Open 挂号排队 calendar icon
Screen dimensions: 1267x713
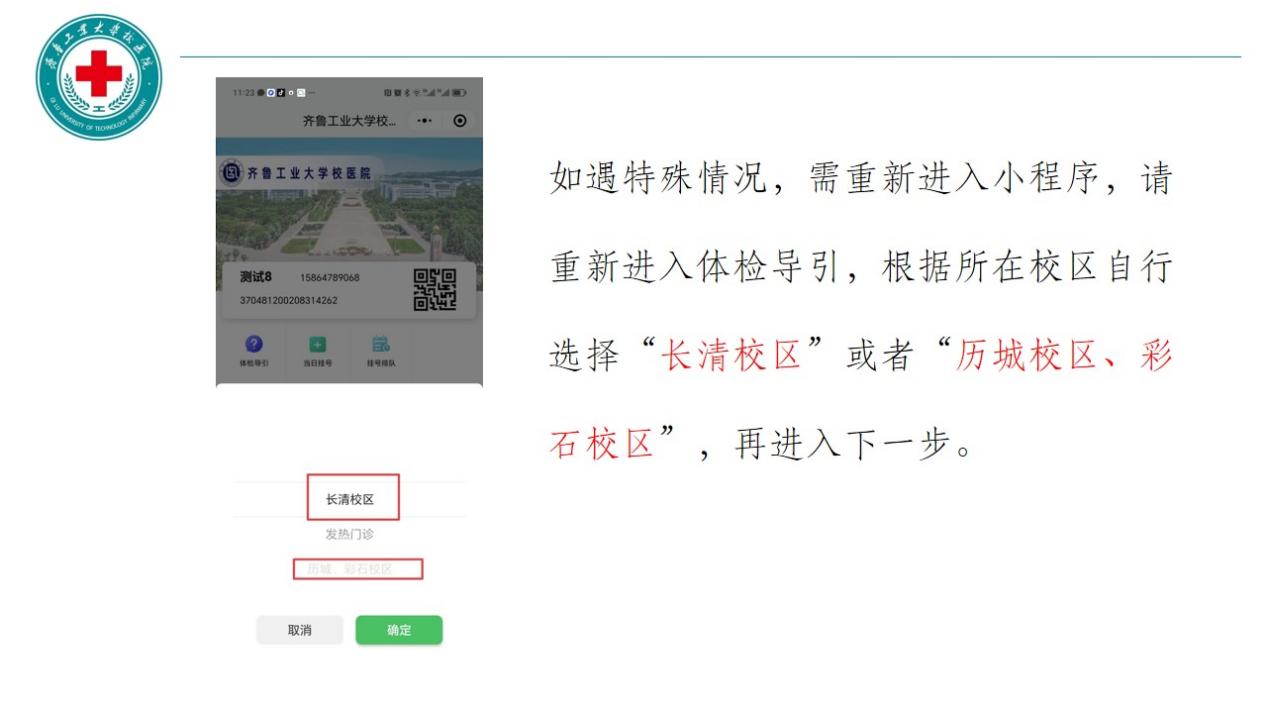380,346
